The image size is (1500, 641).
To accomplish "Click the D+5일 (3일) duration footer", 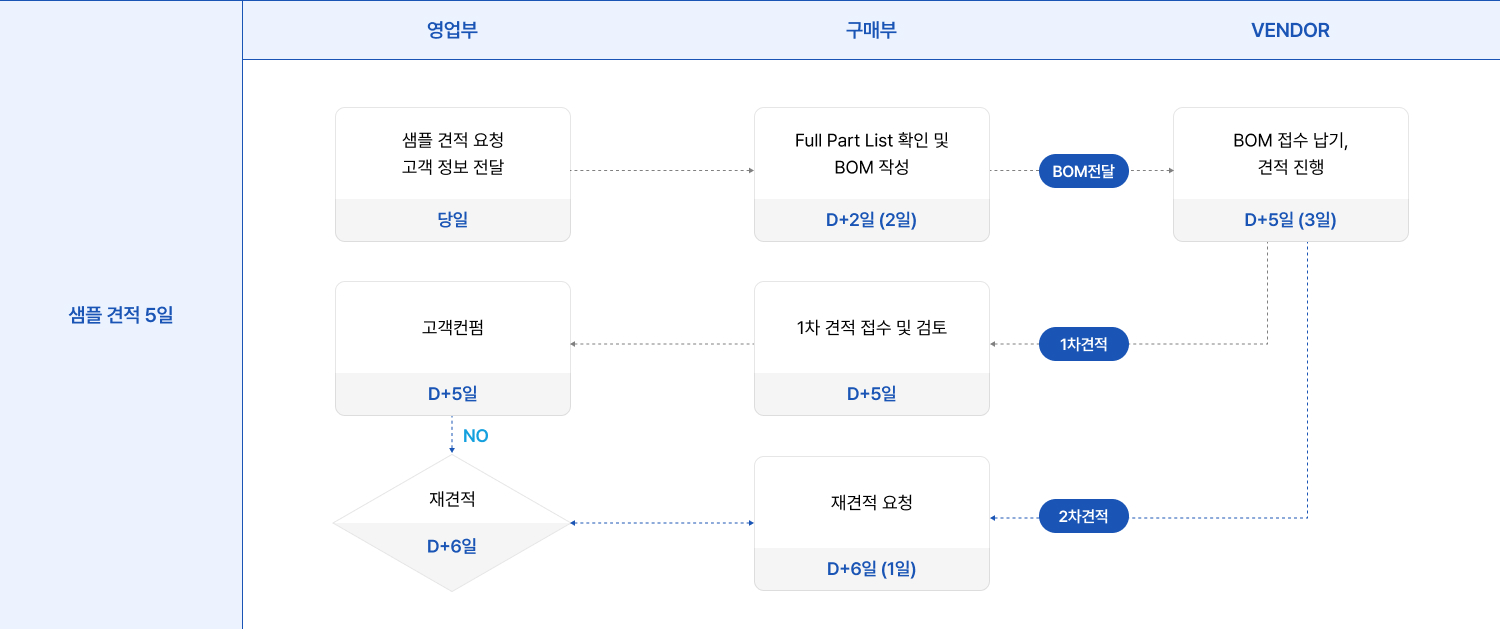I will click(x=1291, y=220).
